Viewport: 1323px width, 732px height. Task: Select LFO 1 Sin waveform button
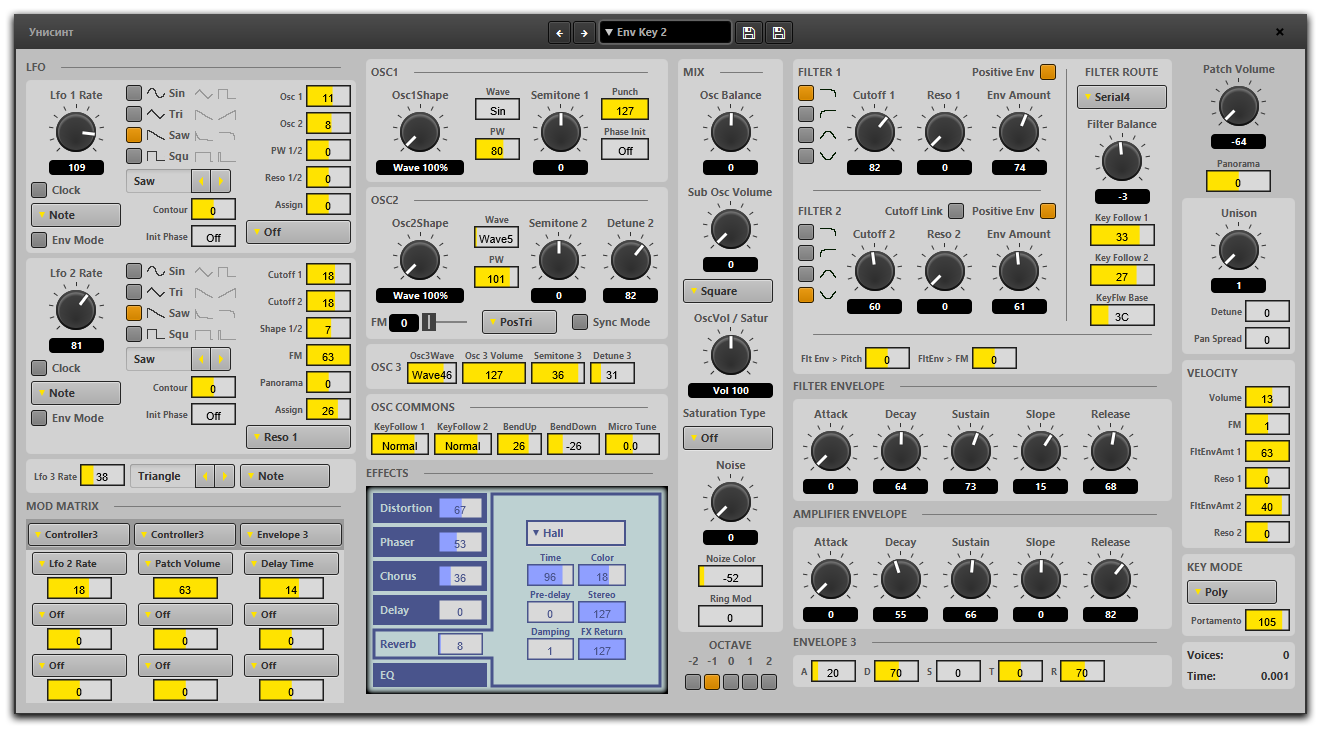pyautogui.click(x=134, y=93)
